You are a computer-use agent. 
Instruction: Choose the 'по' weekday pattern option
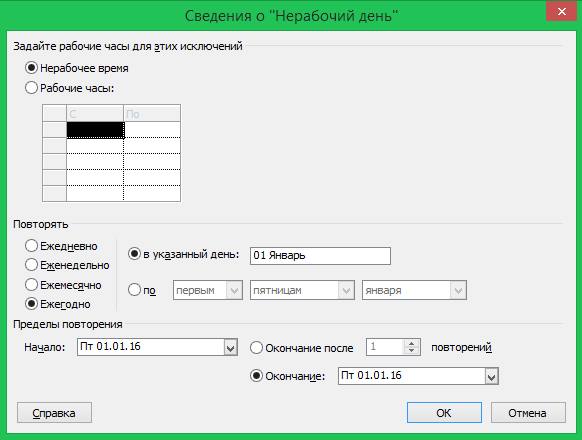pyautogui.click(x=134, y=290)
